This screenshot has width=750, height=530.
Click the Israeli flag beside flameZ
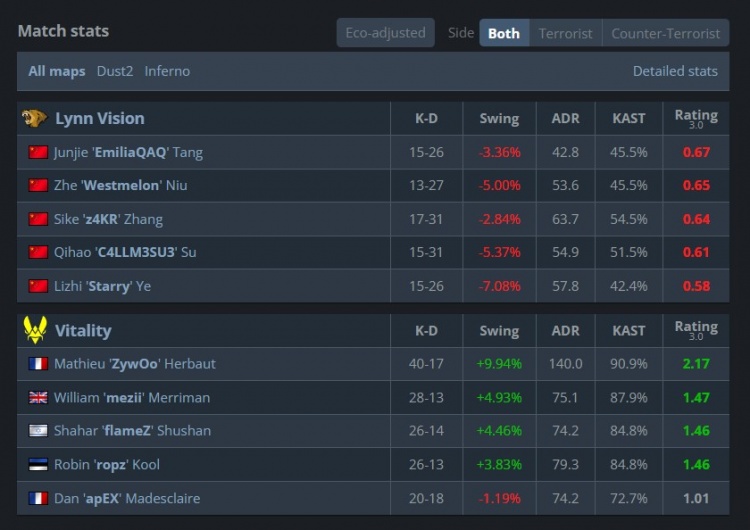(38, 431)
